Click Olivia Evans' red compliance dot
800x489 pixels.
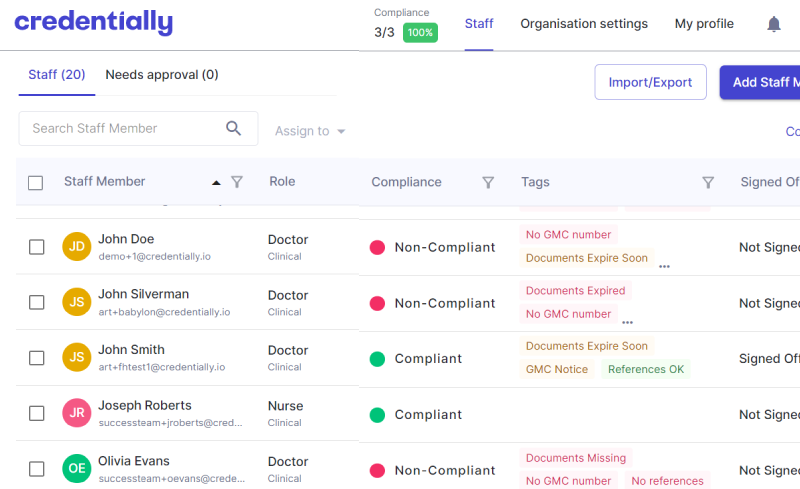click(x=377, y=471)
